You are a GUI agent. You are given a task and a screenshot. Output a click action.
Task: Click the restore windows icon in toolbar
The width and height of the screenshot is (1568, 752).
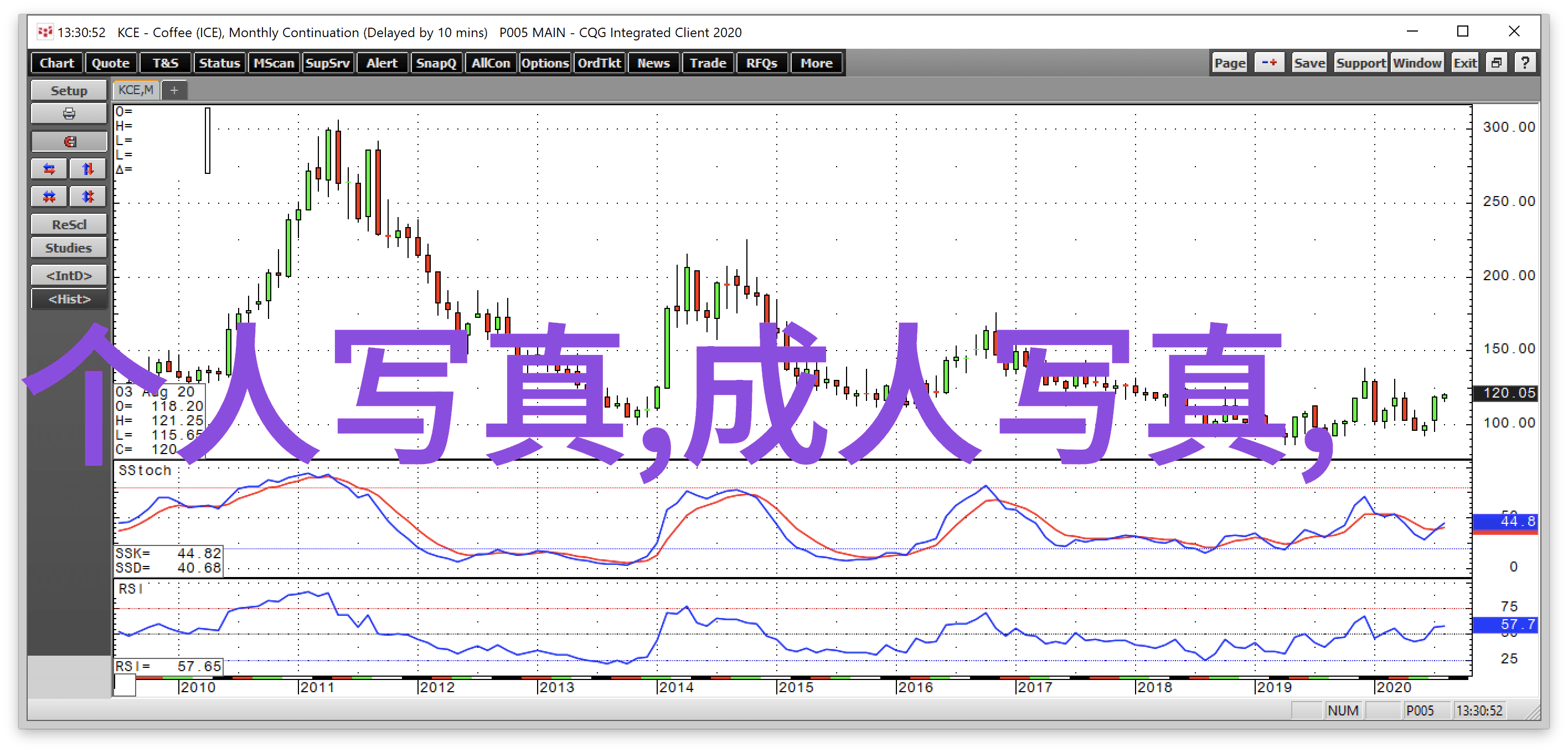tap(1496, 63)
